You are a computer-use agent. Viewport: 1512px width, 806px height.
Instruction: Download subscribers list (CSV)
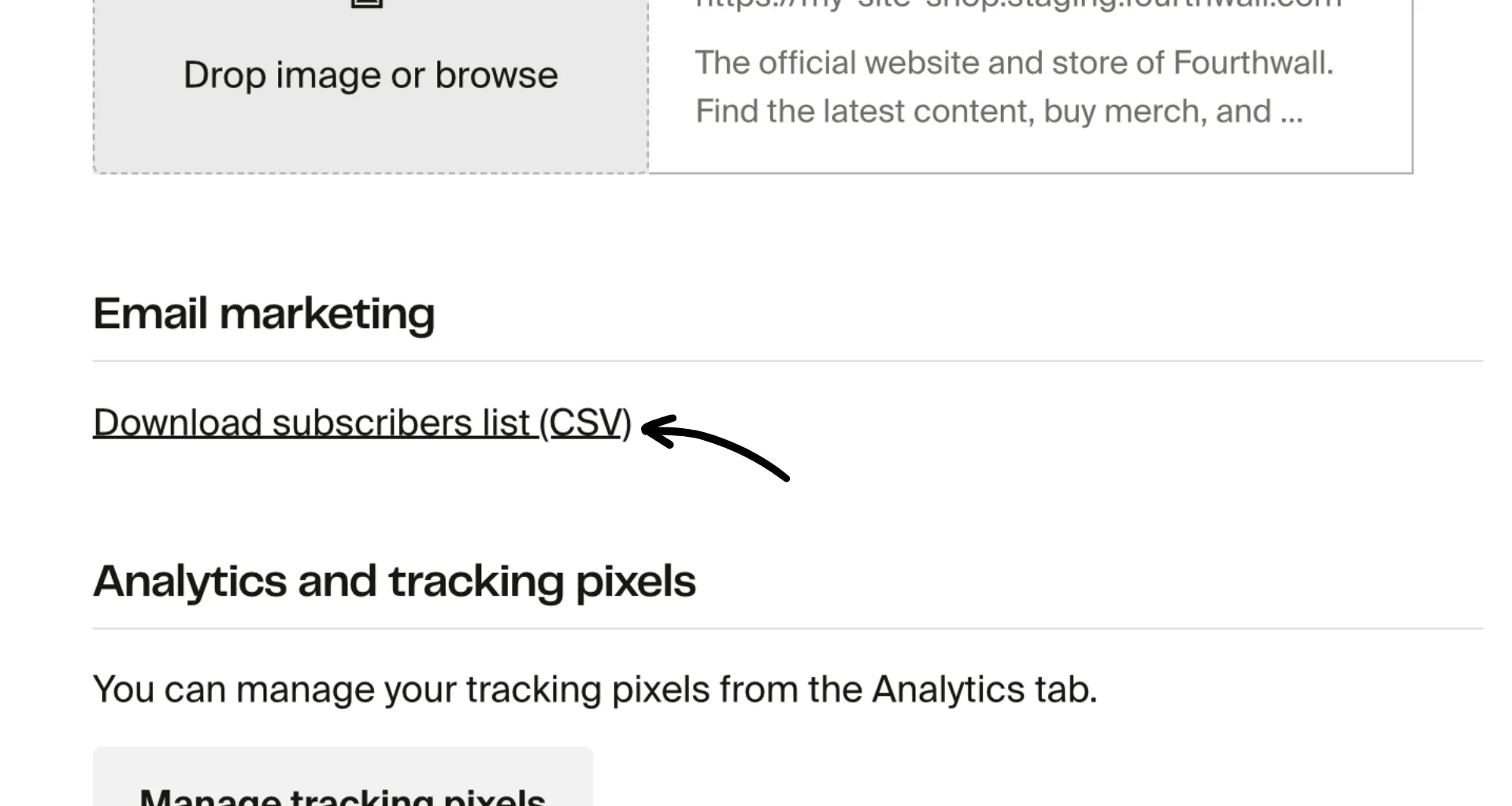point(362,422)
